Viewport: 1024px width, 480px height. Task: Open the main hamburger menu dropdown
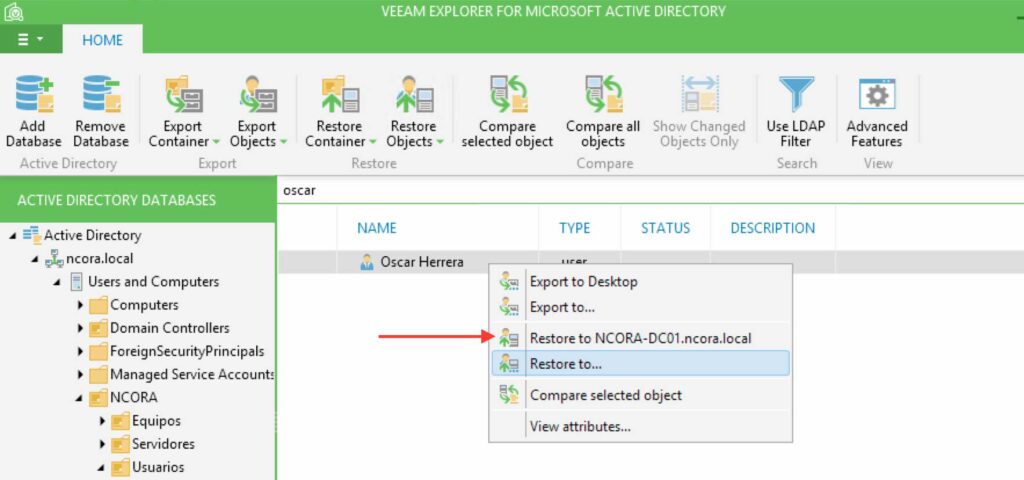(30, 39)
